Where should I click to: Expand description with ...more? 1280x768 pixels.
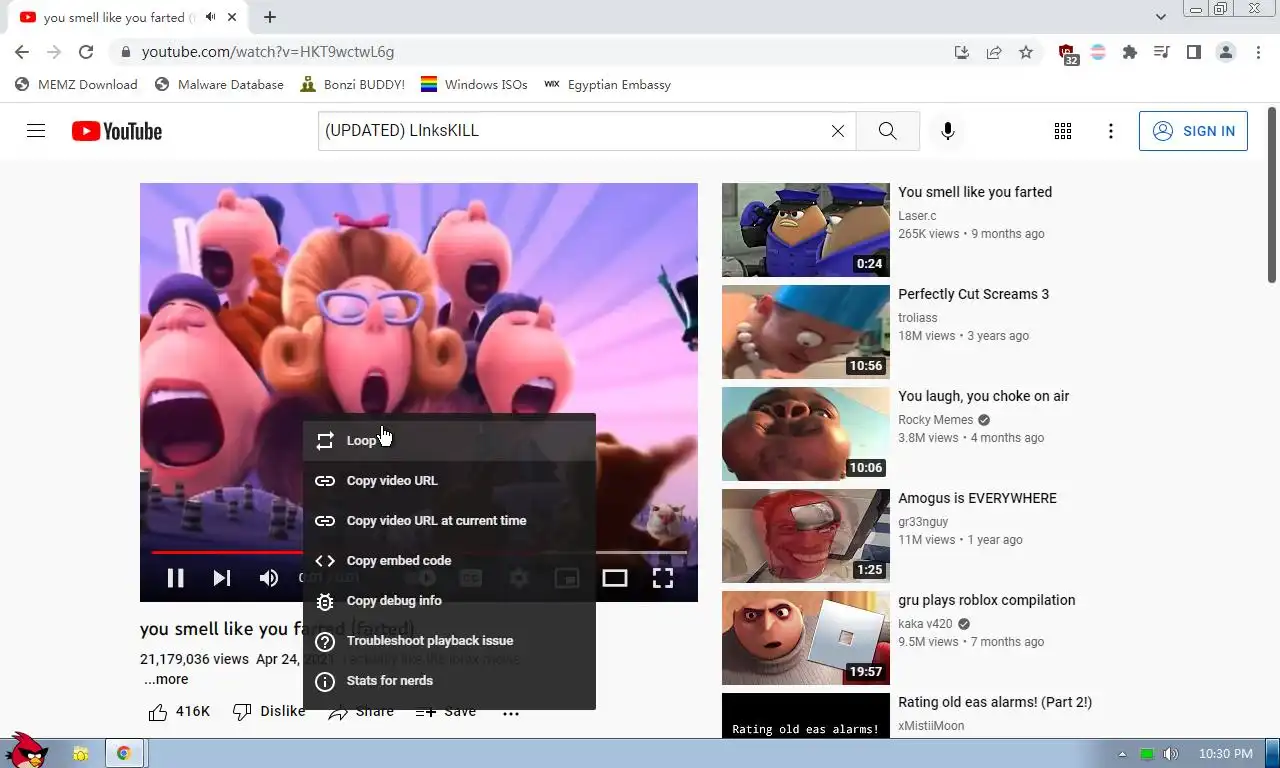point(166,679)
